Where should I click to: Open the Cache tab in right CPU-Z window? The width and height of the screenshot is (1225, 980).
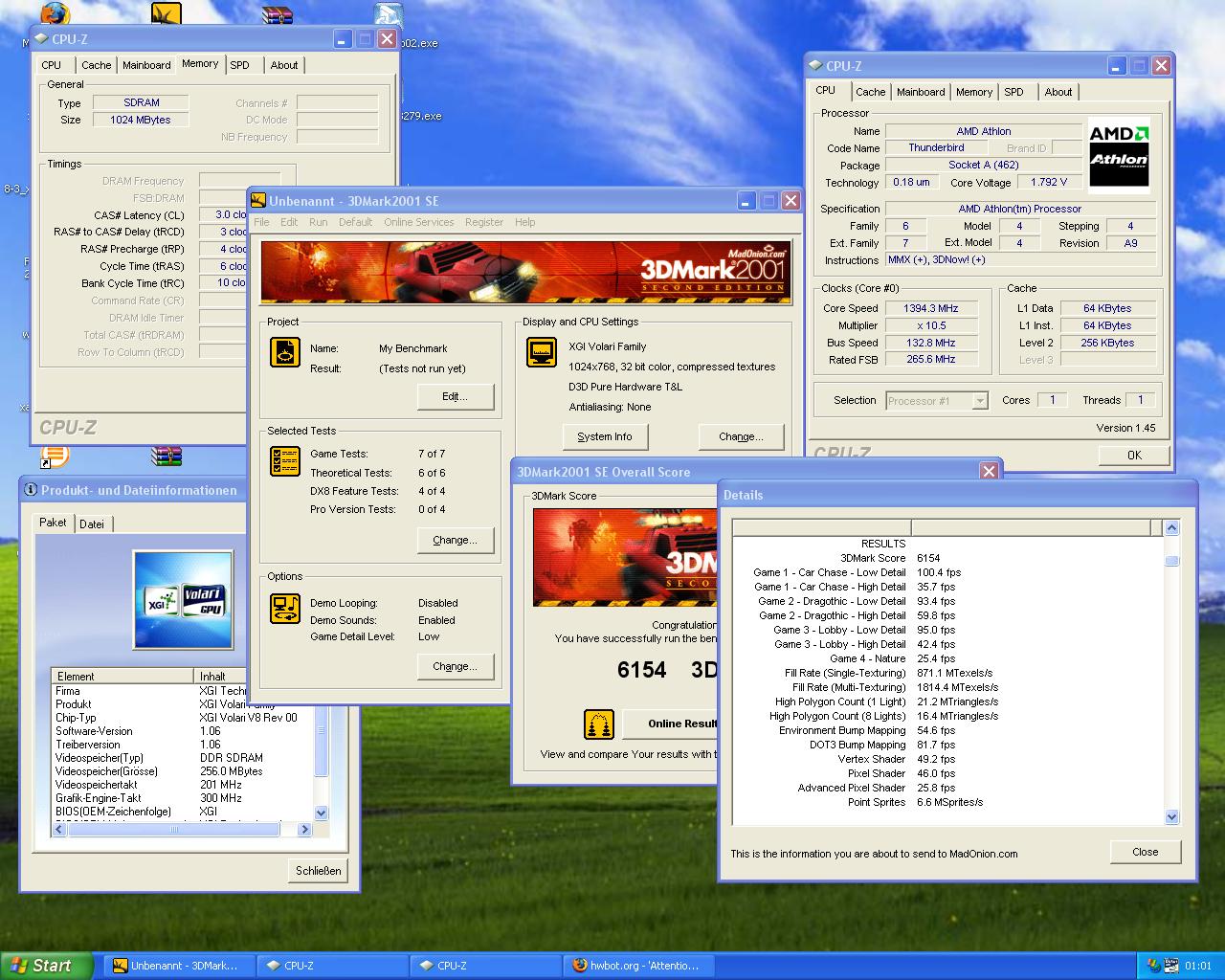click(x=870, y=92)
